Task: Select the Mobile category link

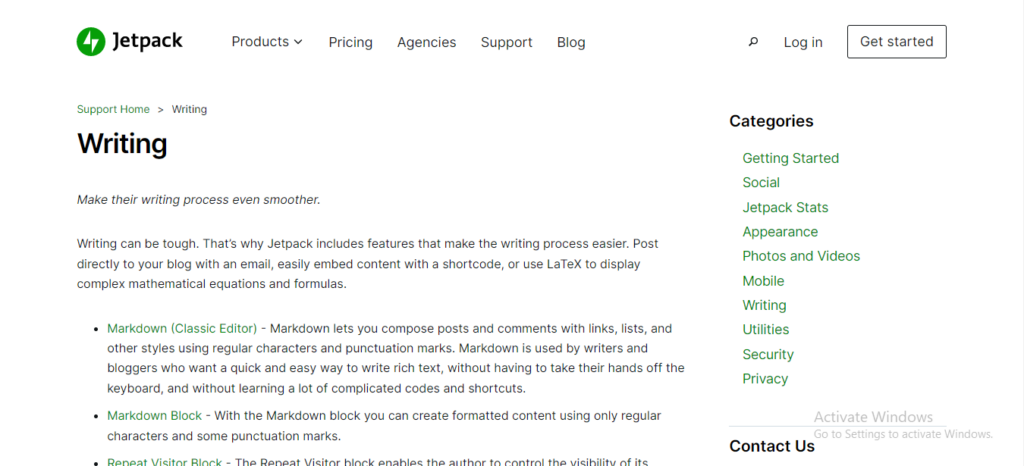Action: (x=763, y=281)
